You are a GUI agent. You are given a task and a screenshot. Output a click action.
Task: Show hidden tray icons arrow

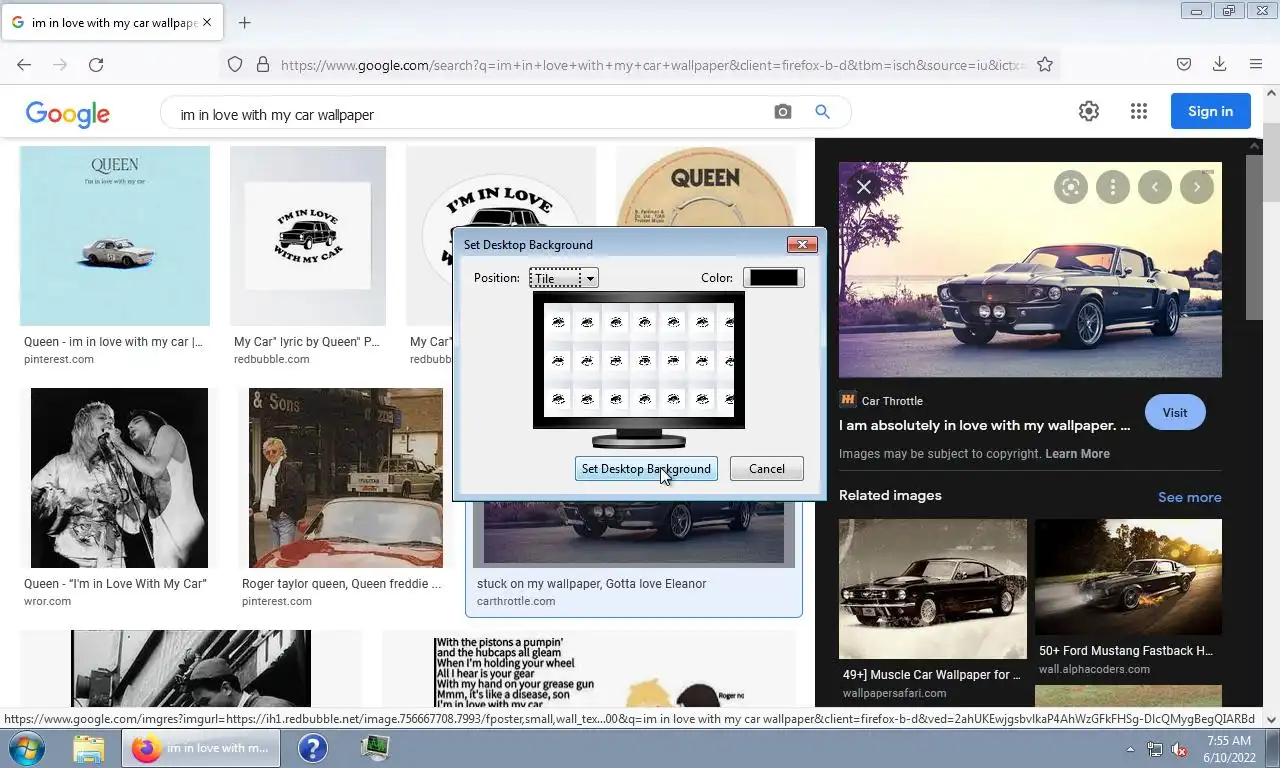[1131, 749]
